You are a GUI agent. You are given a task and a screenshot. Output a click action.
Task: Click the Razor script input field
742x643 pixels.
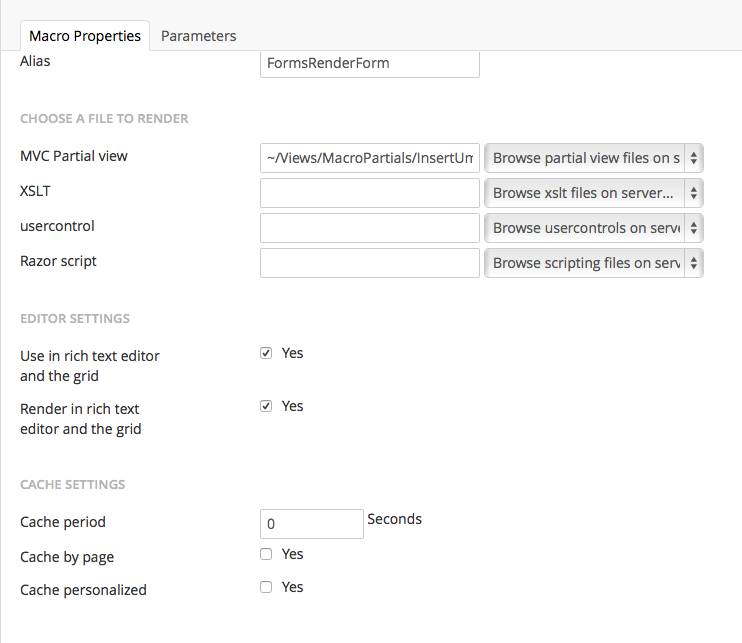click(370, 263)
